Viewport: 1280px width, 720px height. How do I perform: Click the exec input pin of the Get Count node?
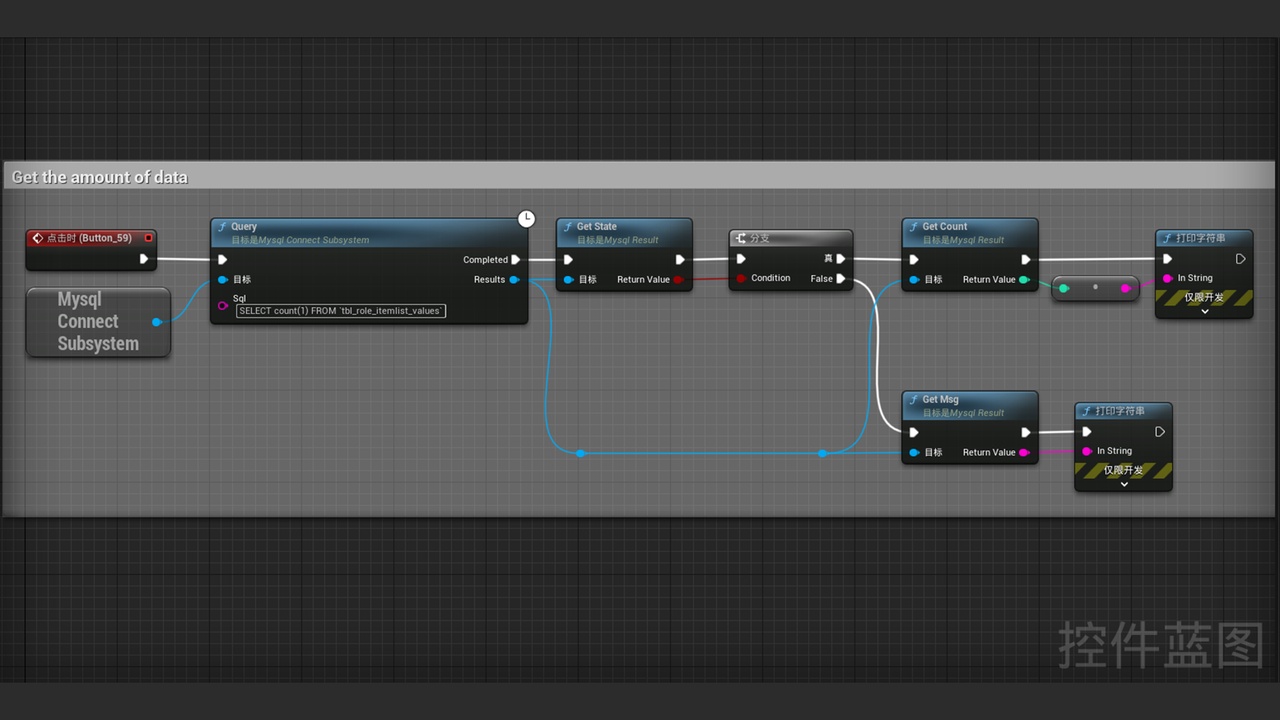pos(914,260)
